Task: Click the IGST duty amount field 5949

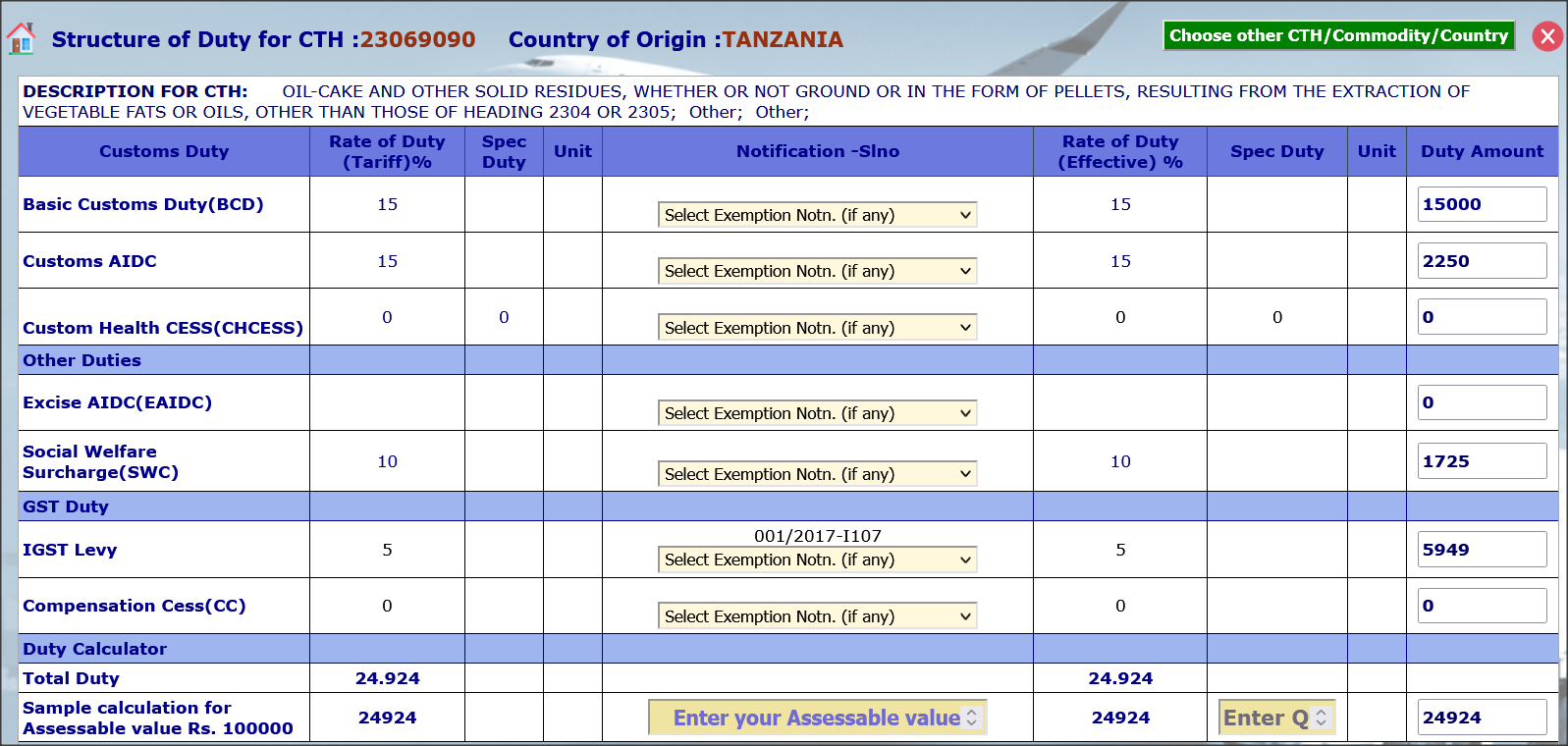Action: click(x=1482, y=550)
